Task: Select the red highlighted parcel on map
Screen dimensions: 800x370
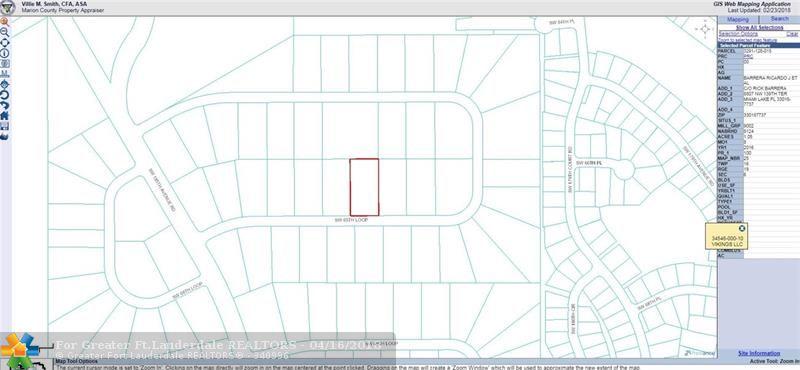Action: point(364,187)
